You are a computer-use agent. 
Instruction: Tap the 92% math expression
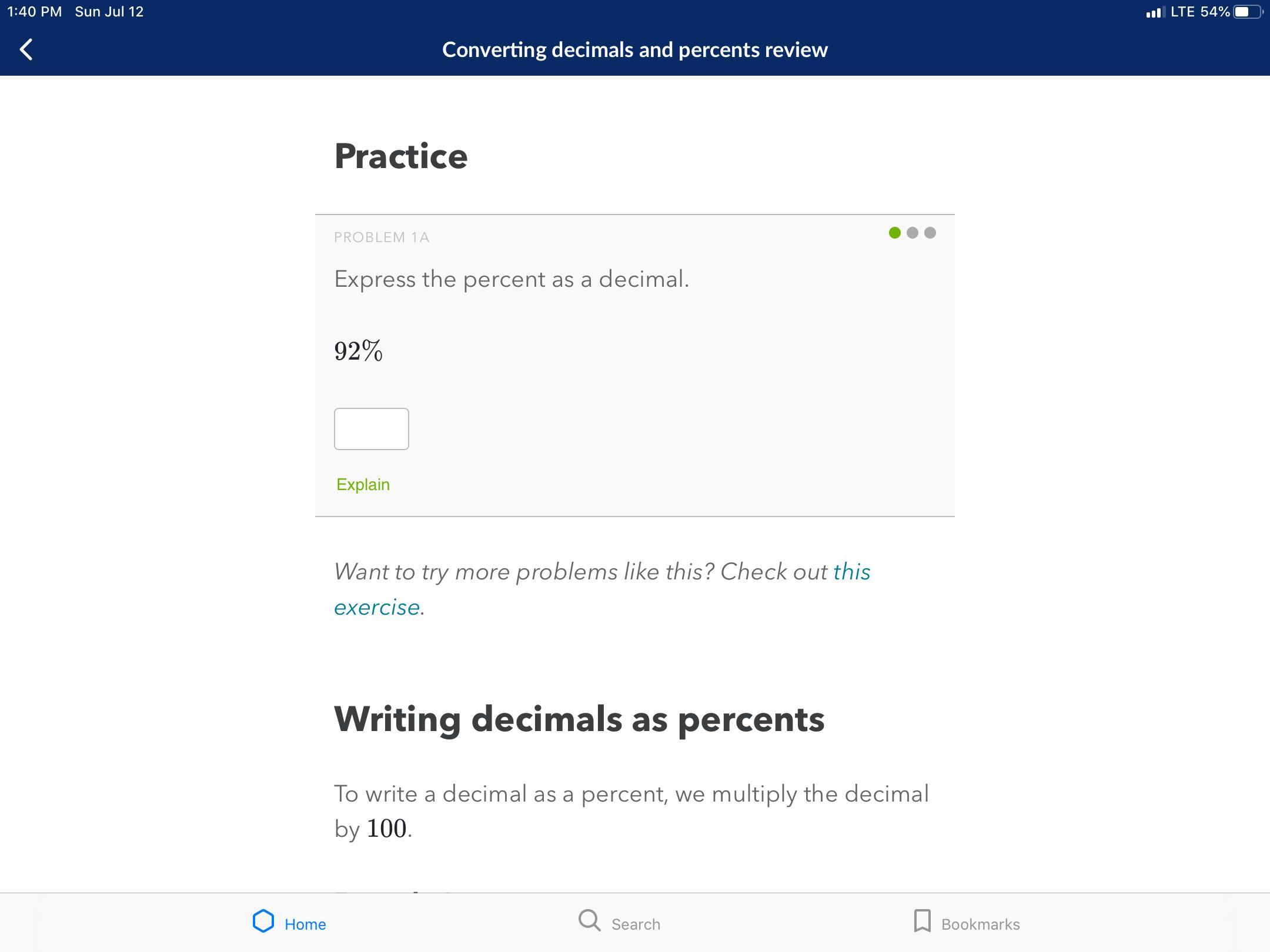point(358,351)
